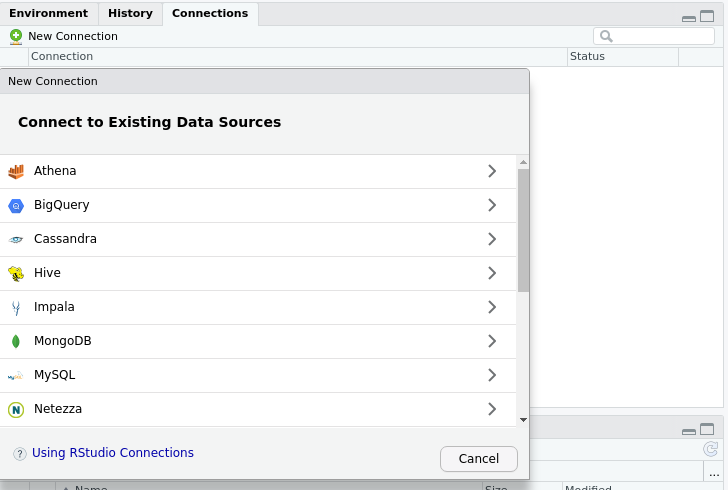The height and width of the screenshot is (490, 728).
Task: Click the help question mark icon
Action: pos(19,454)
